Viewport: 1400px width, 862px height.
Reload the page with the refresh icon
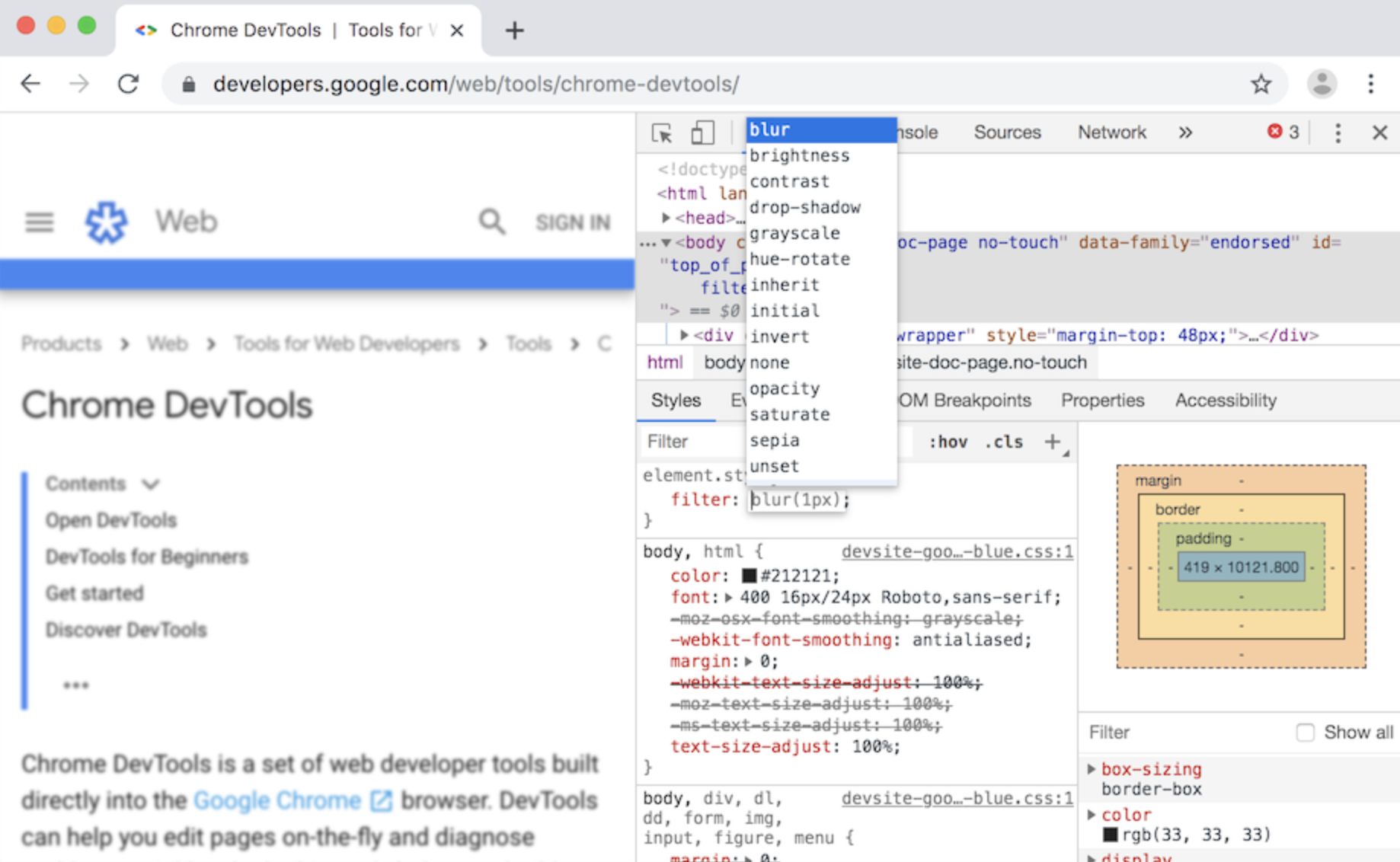pos(128,84)
